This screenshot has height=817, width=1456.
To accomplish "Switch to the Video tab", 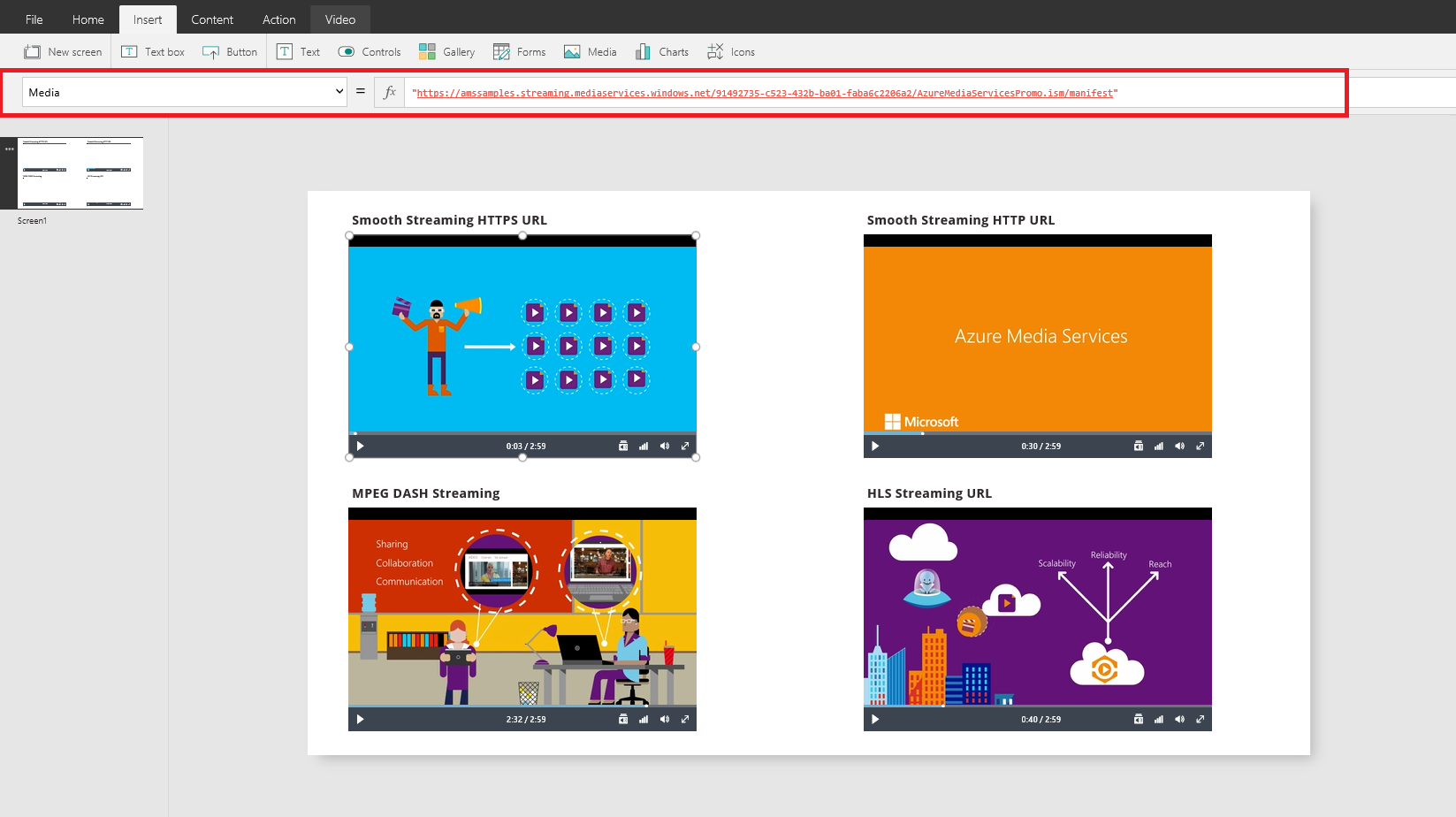I will [340, 19].
